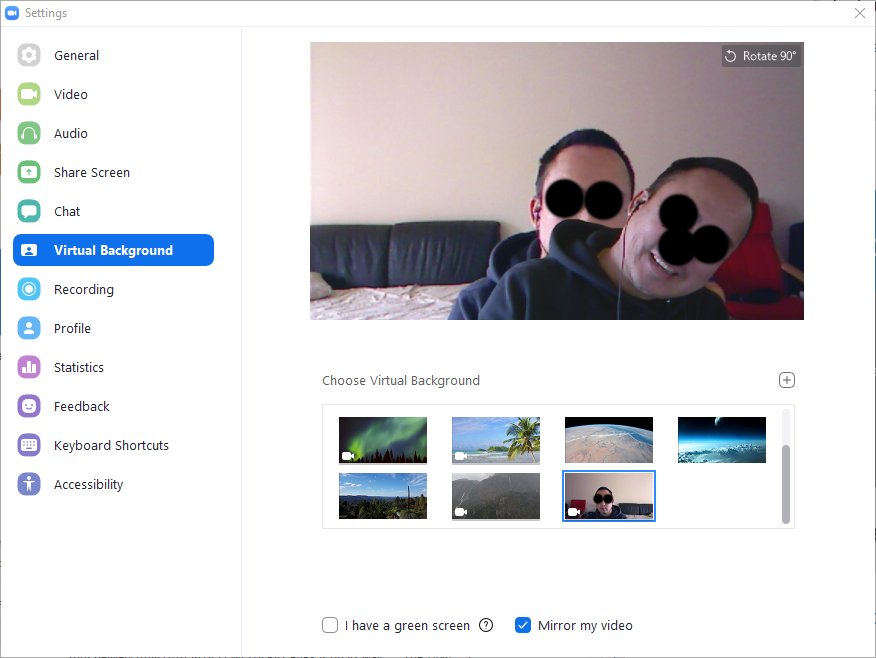Select the Video camera icon
The image size is (876, 658).
[x=29, y=95]
